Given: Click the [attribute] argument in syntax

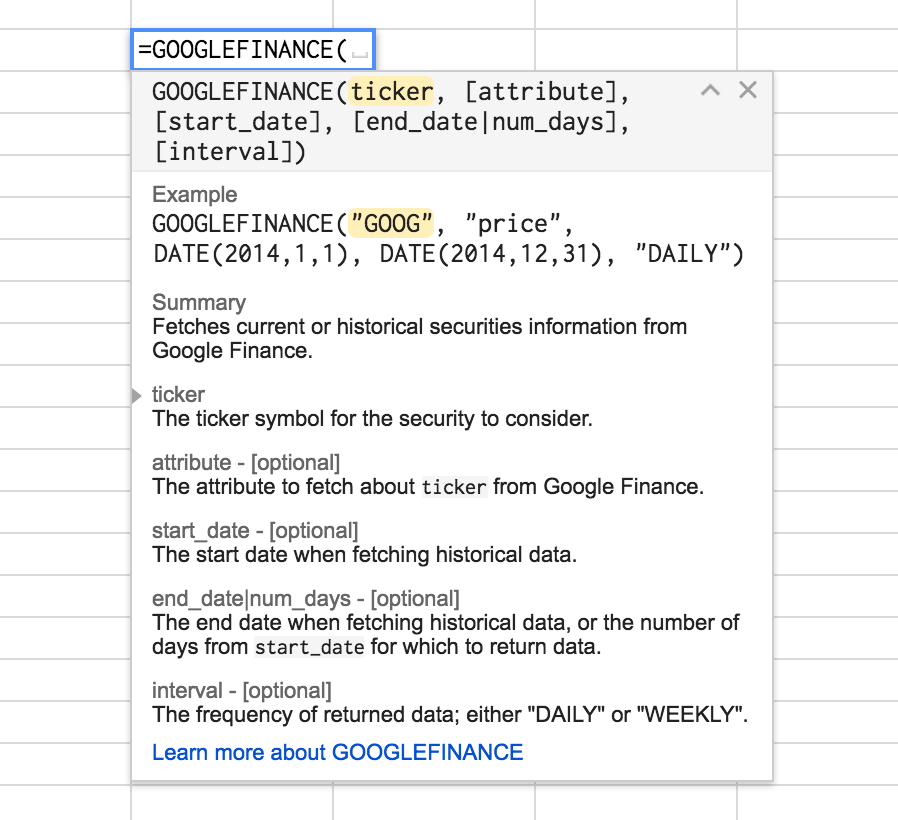Looking at the screenshot, I should [541, 92].
